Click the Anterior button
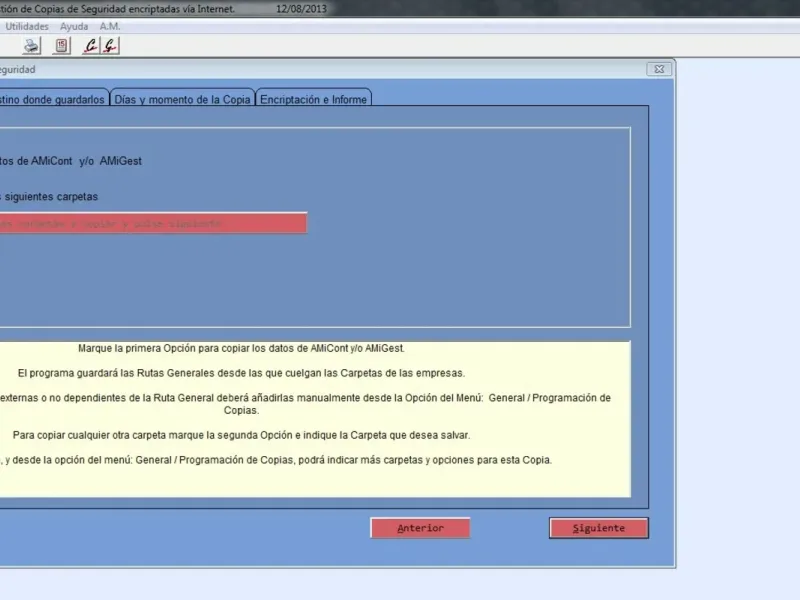Screen dimensions: 800x600 pos(420,528)
